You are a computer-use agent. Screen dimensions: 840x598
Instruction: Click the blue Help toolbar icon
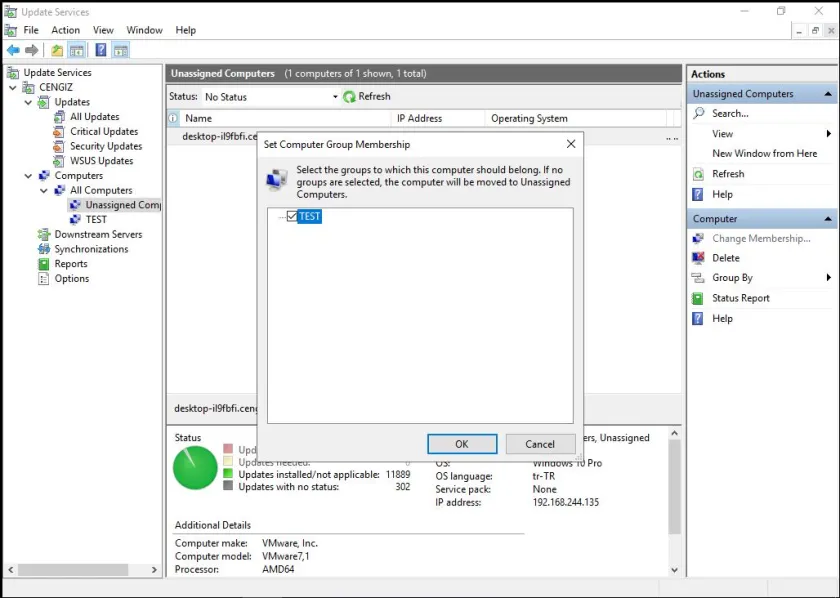100,50
